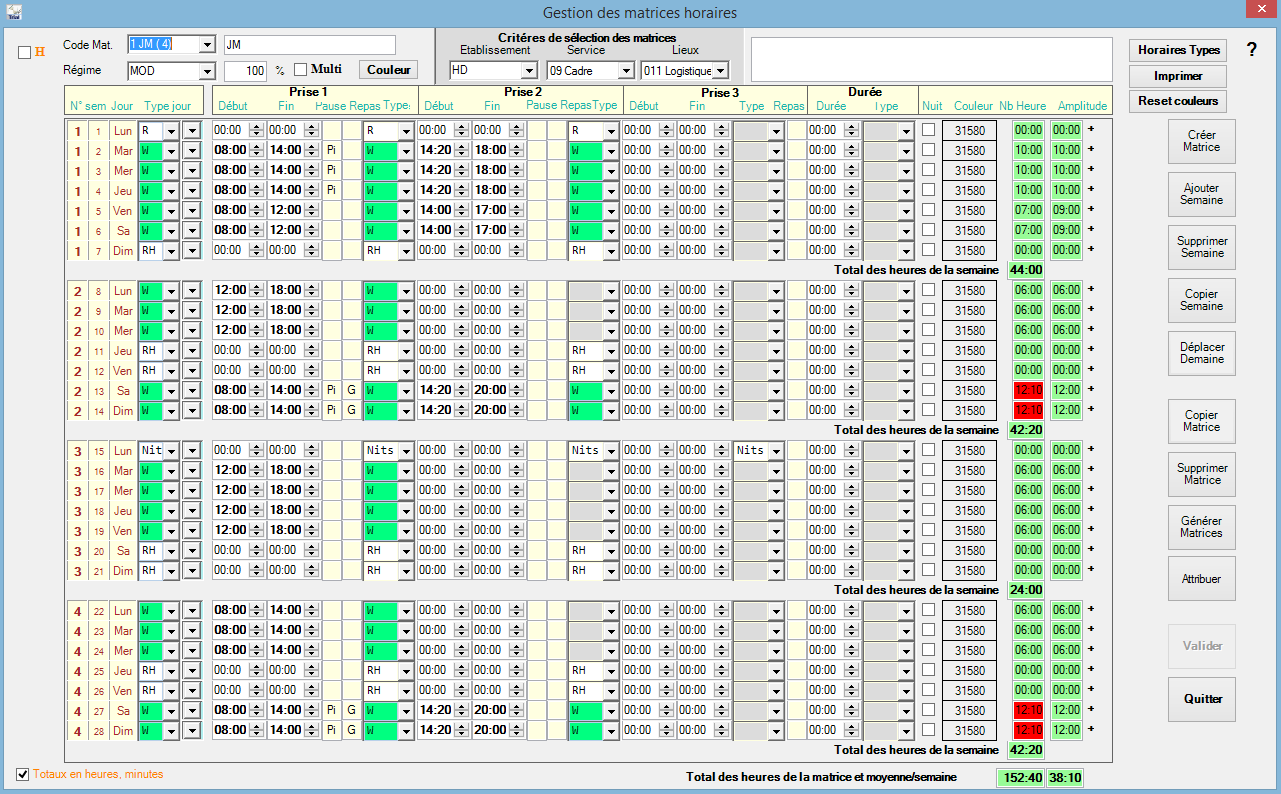Image resolution: width=1281 pixels, height=794 pixels.
Task: Click the Horaires Types button
Action: click(x=1177, y=50)
